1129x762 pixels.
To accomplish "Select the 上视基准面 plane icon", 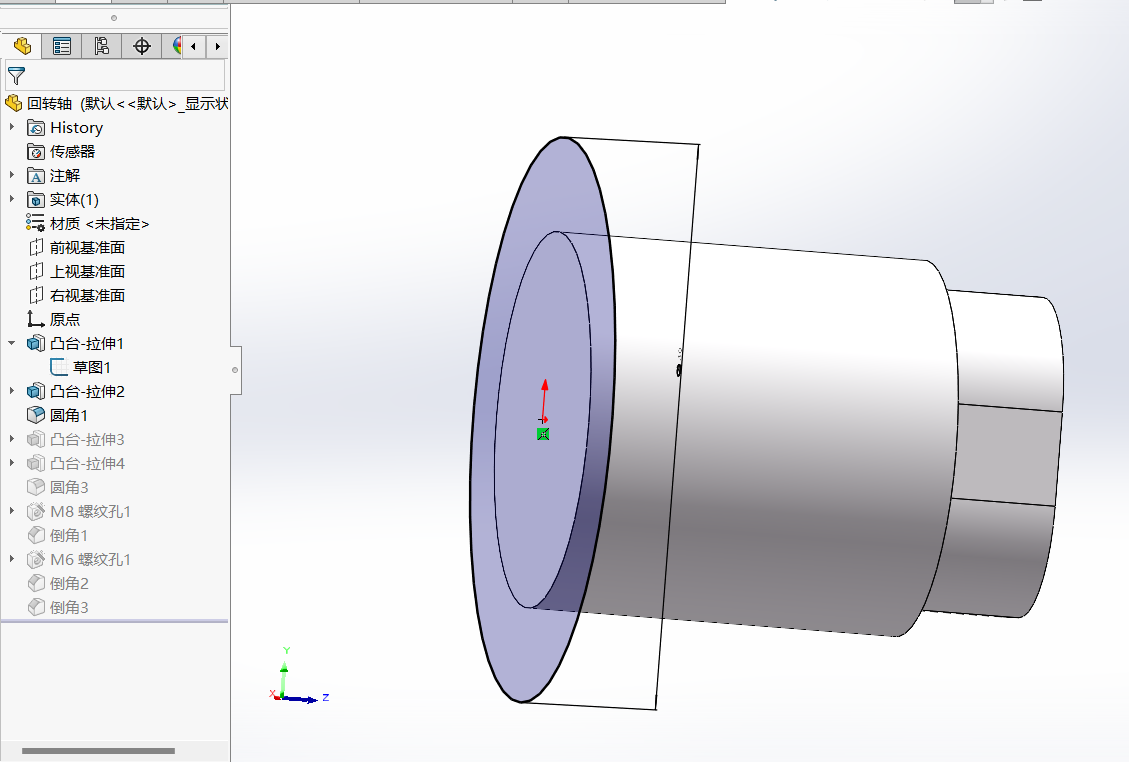I will 35,272.
